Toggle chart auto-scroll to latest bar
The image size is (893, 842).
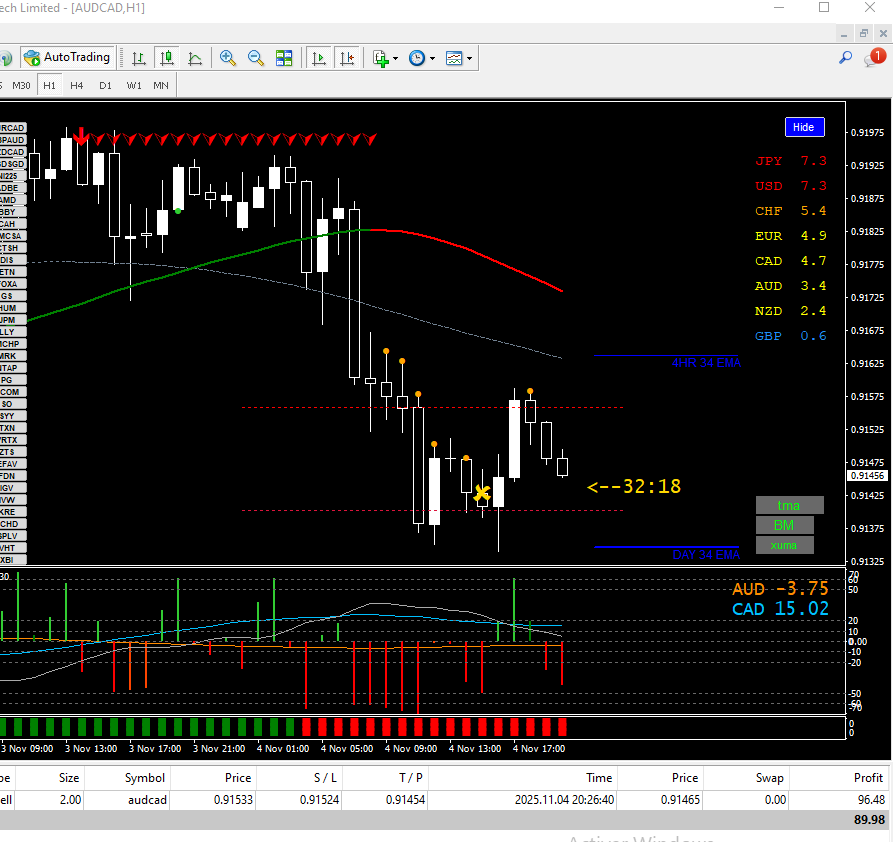pyautogui.click(x=319, y=58)
